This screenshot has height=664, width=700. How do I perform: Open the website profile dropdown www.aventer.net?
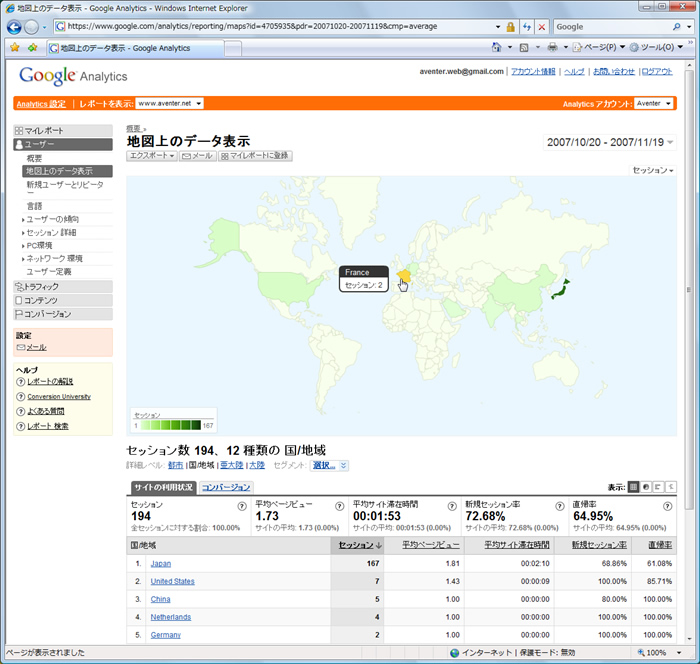(169, 103)
